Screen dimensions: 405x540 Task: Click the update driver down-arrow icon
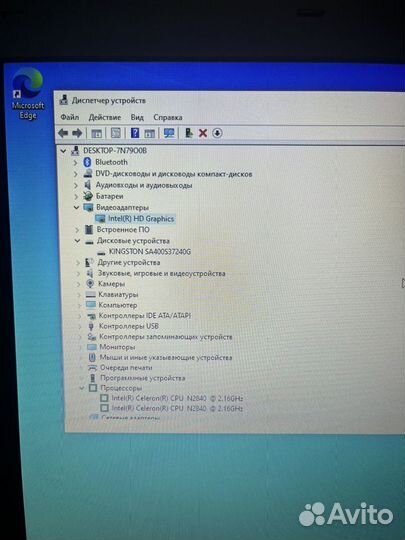tap(217, 133)
